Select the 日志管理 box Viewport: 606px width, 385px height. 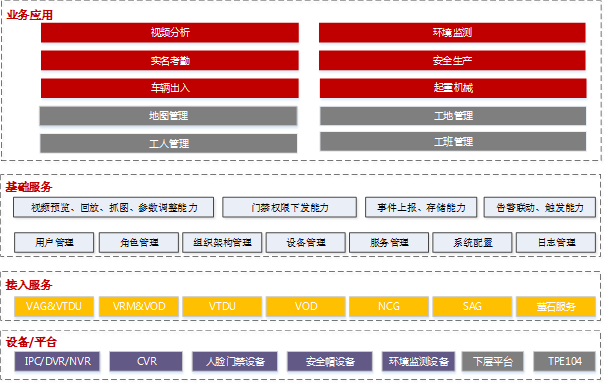click(556, 242)
